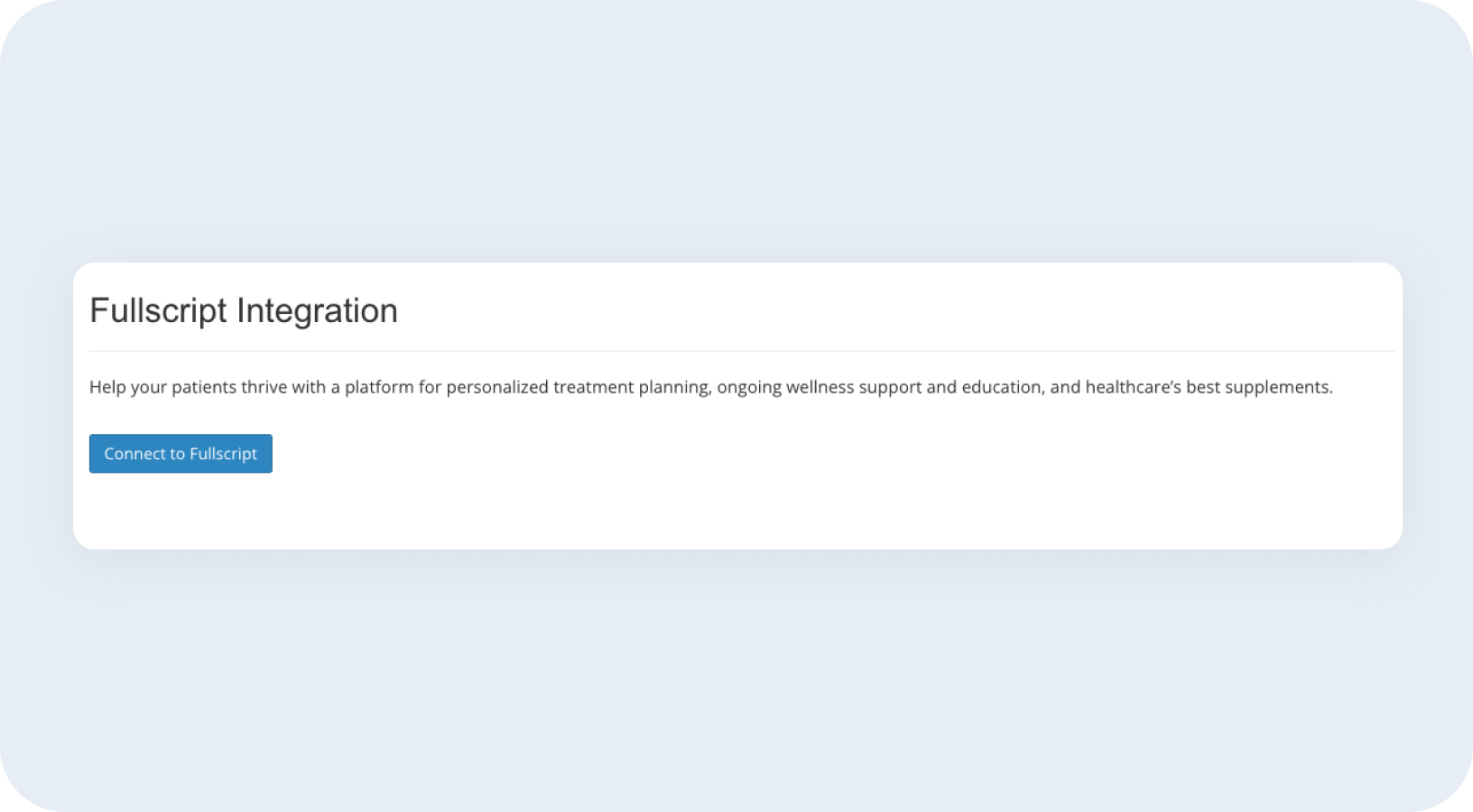Click "personalized treatment planning" in the description
This screenshot has width=1473, height=812.
[x=578, y=387]
